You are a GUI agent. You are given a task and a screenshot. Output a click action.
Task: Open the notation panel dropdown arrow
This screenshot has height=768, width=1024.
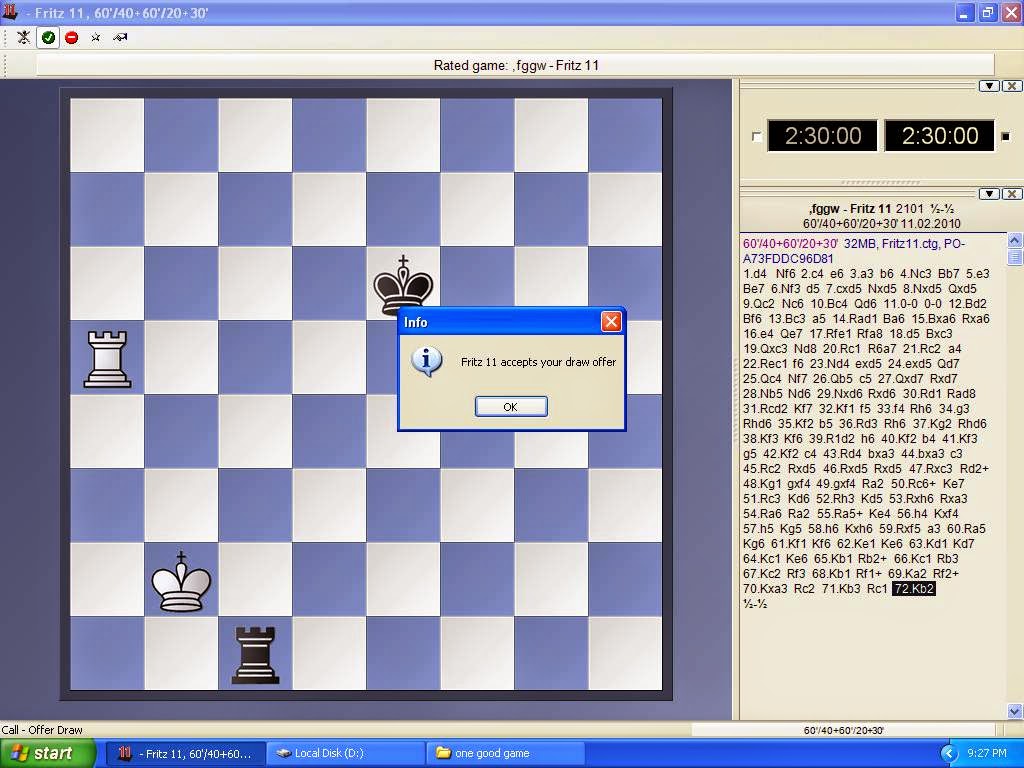[x=989, y=193]
